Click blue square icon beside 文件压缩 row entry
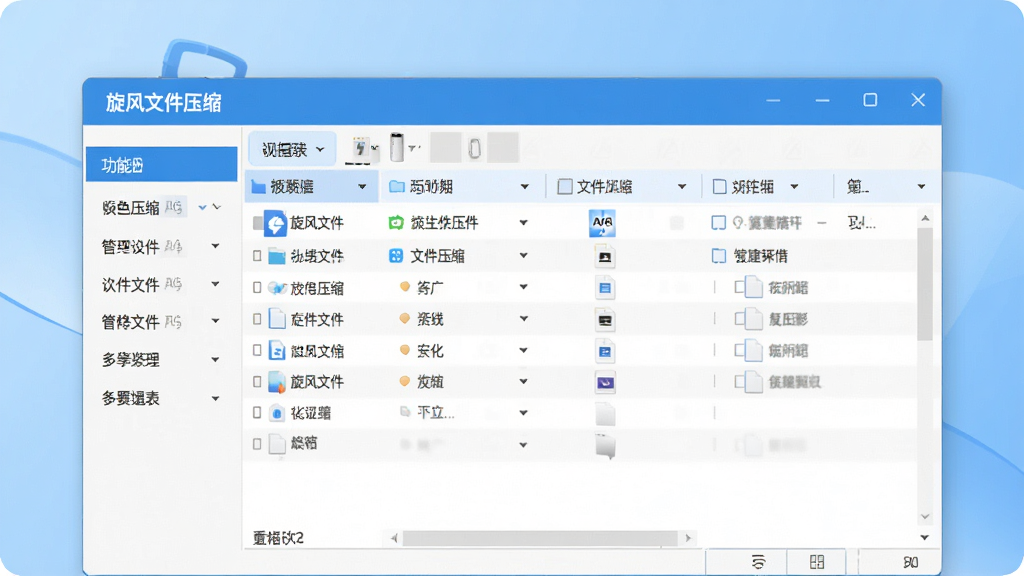Viewport: 1024px width, 576px height. click(396, 256)
